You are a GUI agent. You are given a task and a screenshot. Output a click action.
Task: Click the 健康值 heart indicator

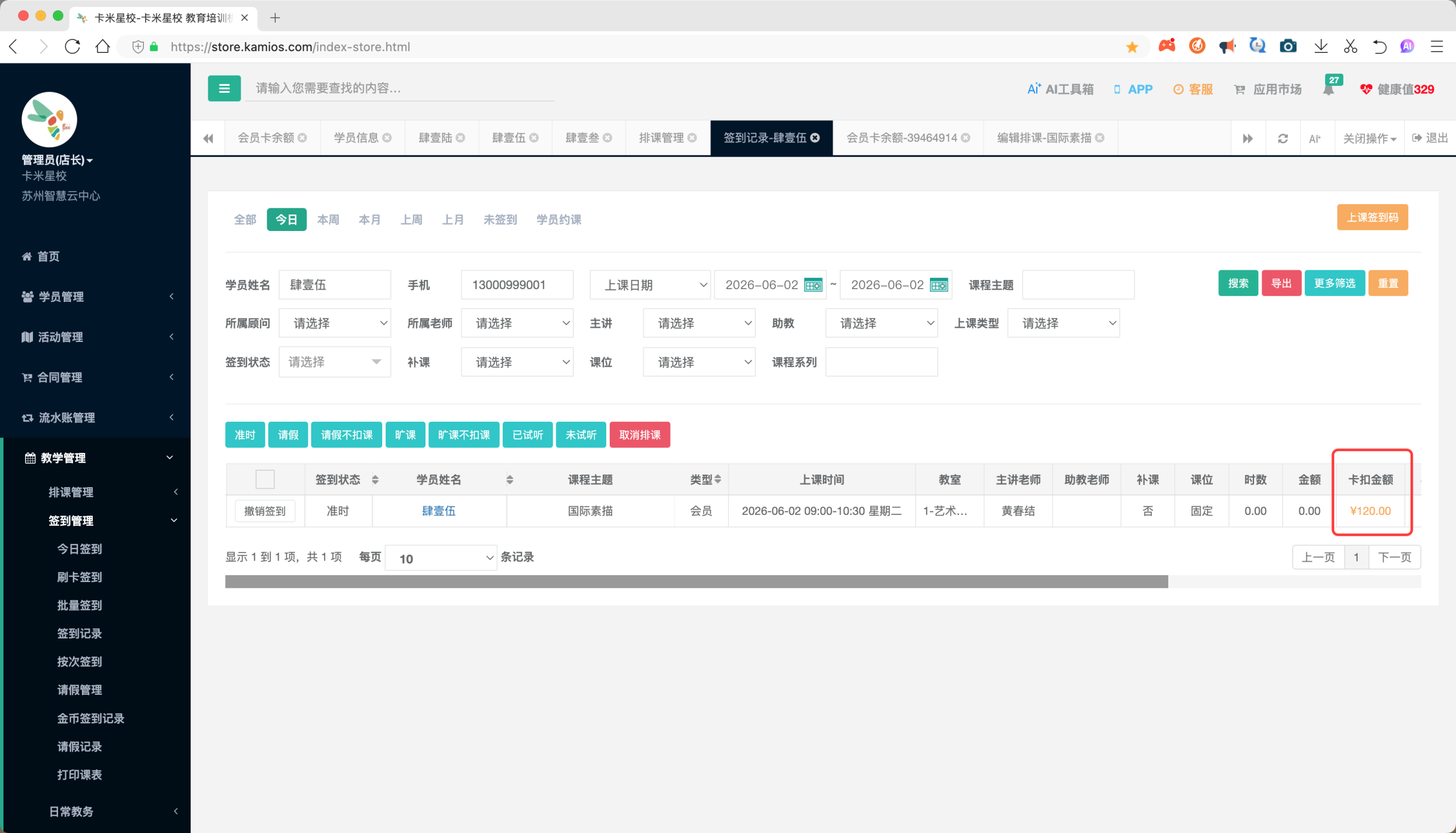pos(1396,89)
